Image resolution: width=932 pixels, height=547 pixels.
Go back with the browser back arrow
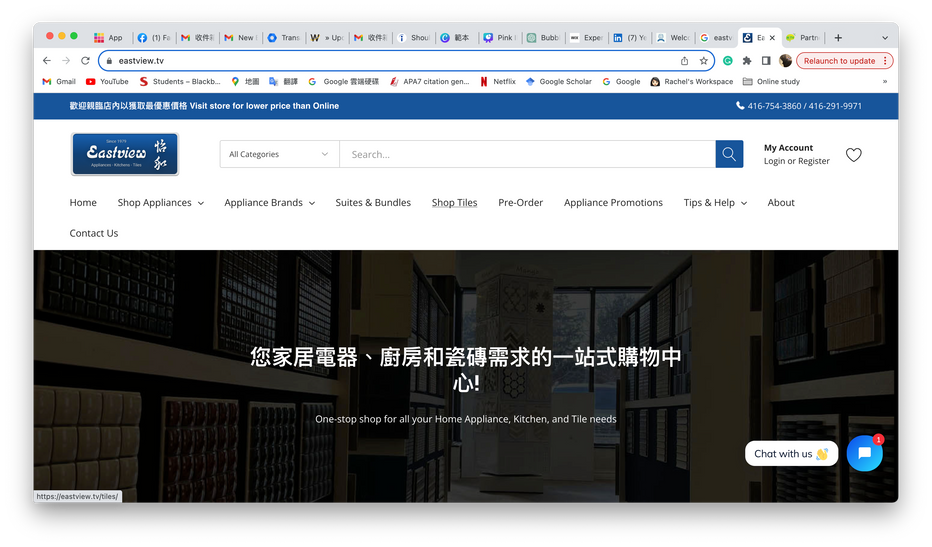pos(47,61)
